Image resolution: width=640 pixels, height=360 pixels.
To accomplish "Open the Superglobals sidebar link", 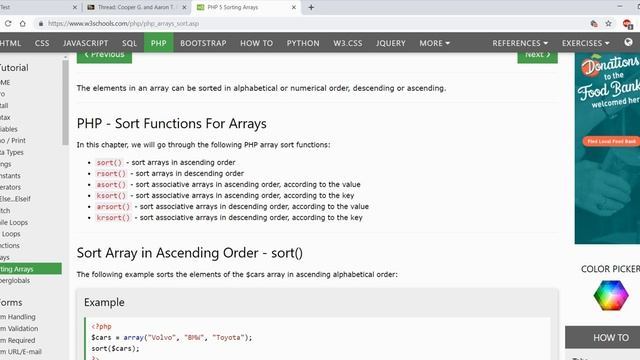I will pos(15,280).
